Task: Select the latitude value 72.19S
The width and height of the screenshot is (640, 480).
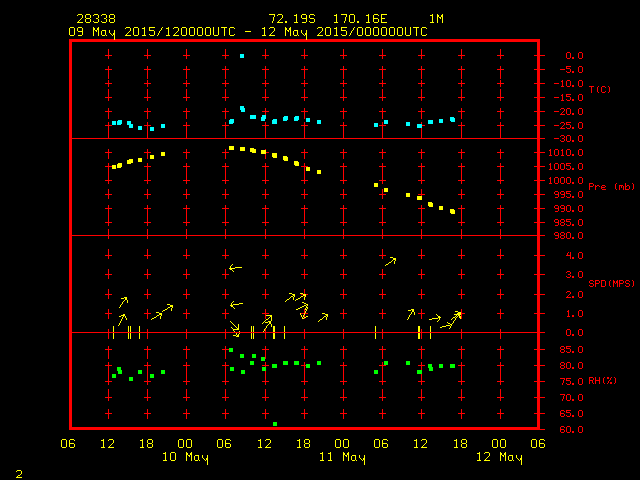Action: pos(292,19)
